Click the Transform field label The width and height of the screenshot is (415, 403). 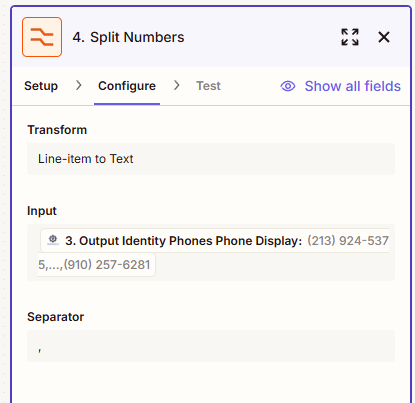57,130
